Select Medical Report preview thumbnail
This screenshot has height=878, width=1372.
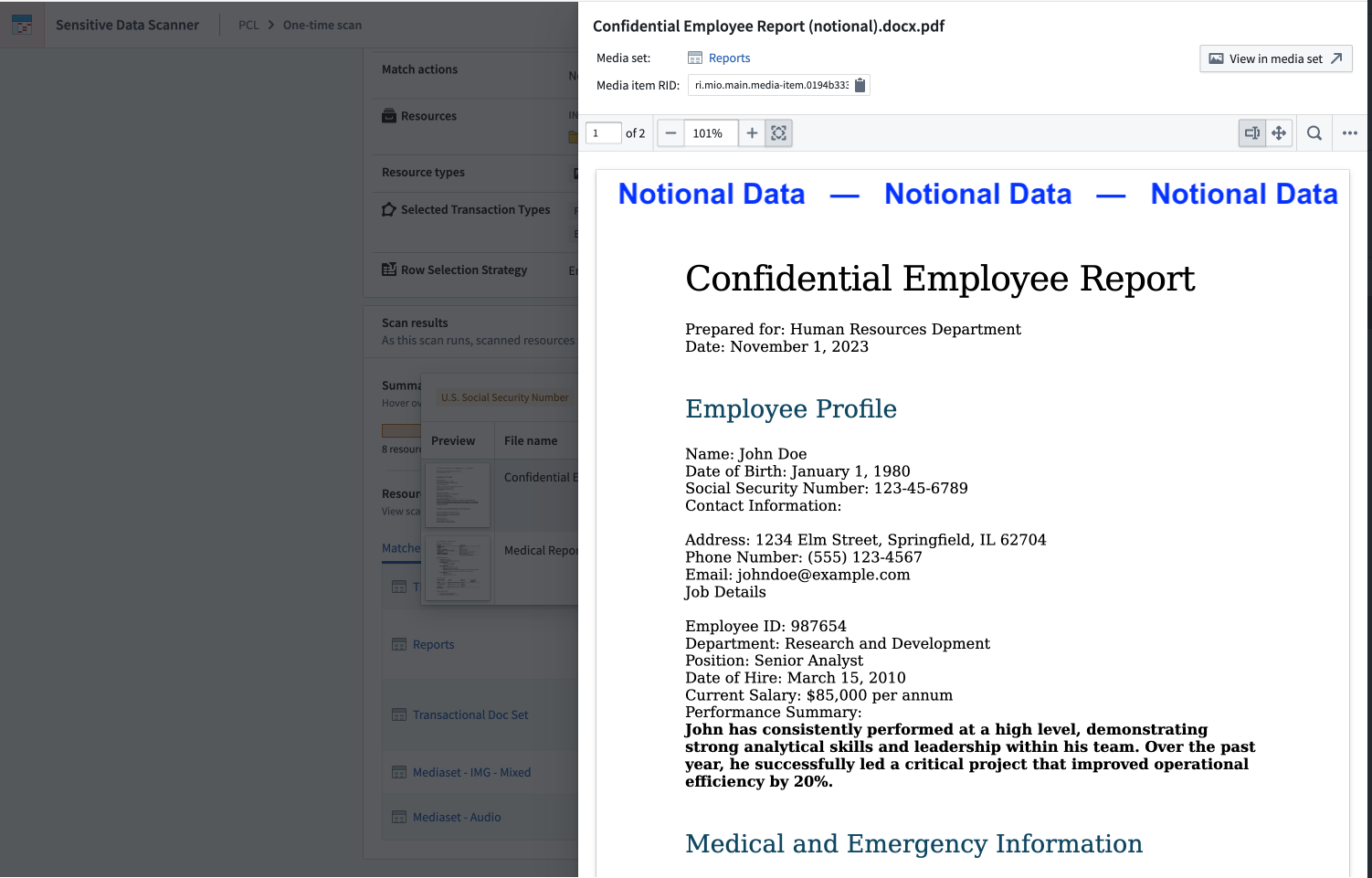point(458,568)
